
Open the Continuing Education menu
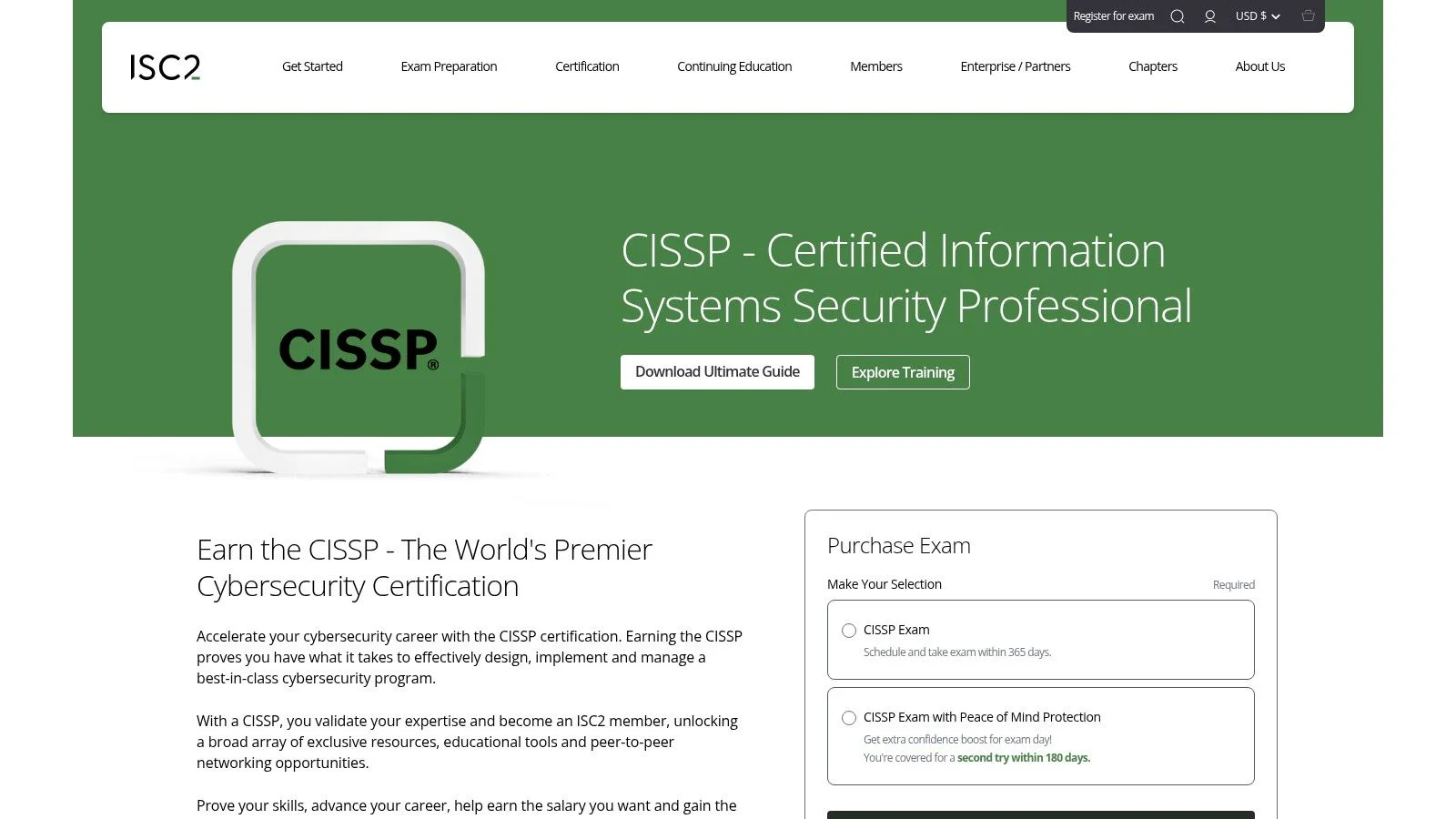(x=734, y=66)
